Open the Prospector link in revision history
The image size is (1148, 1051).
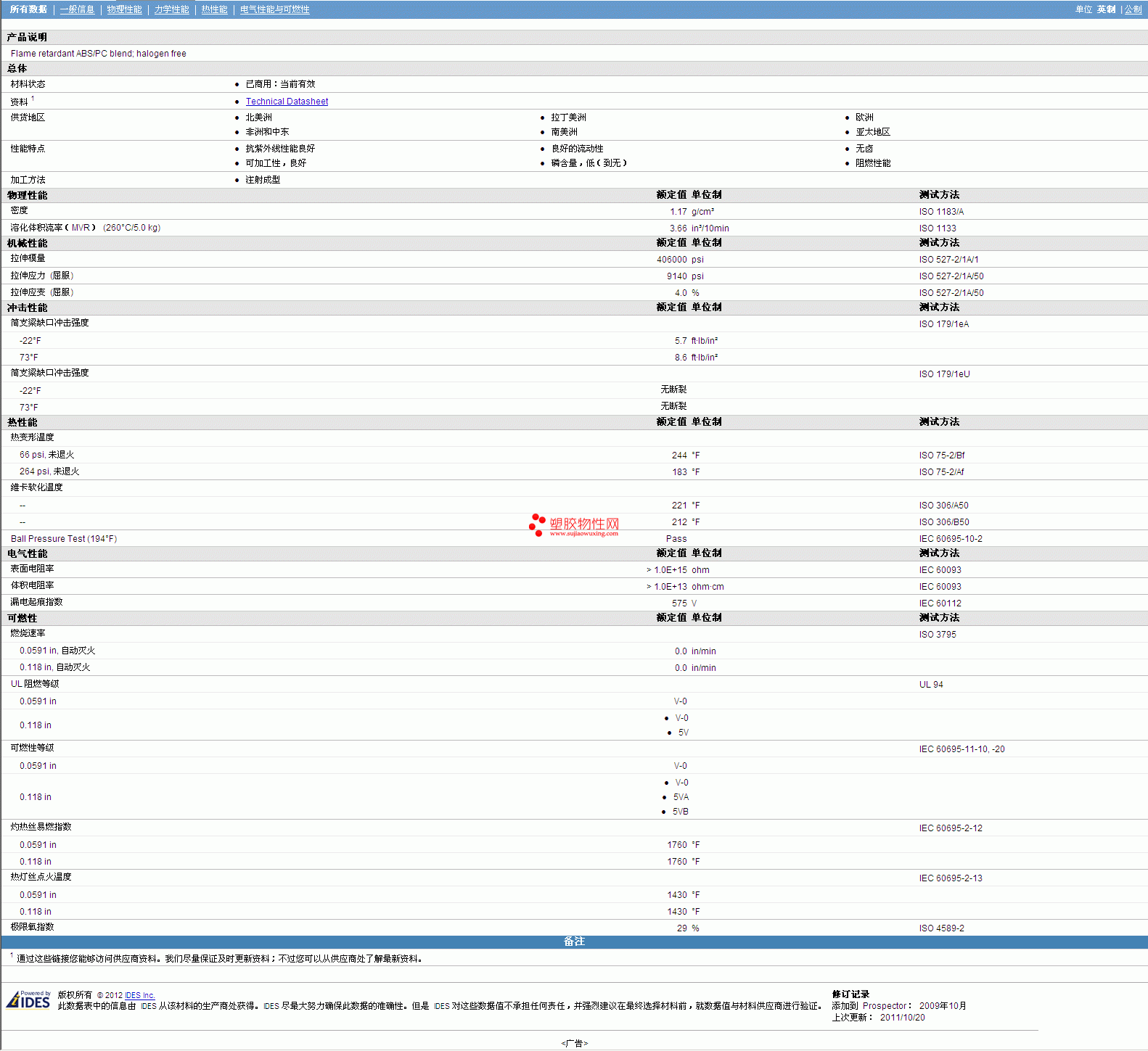[884, 1006]
